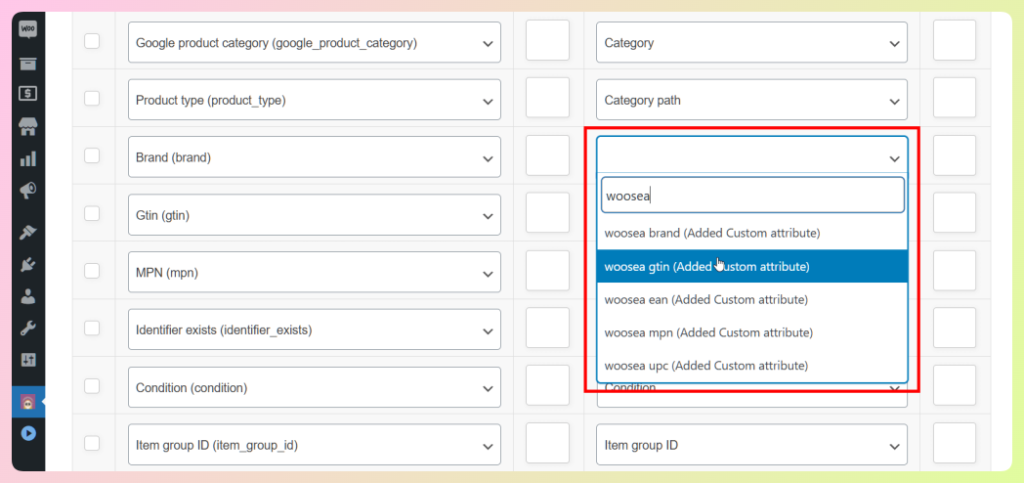Click suffix box in Brand row
Screen dimensions: 1024x483
954,155
